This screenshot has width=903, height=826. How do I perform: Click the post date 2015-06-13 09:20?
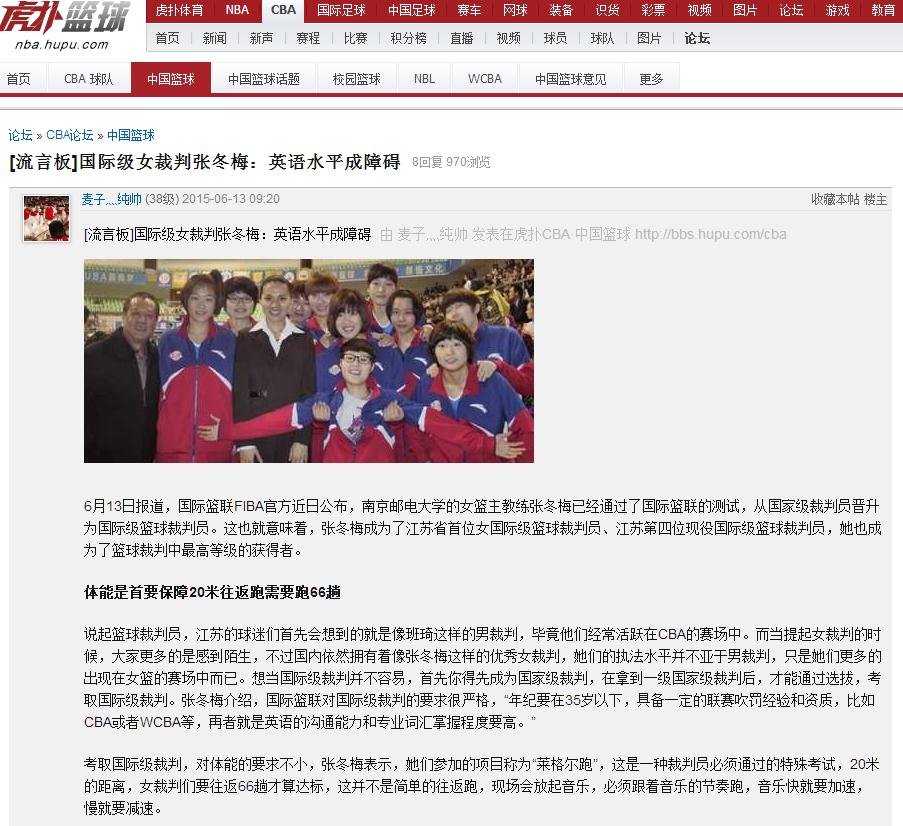coord(231,199)
